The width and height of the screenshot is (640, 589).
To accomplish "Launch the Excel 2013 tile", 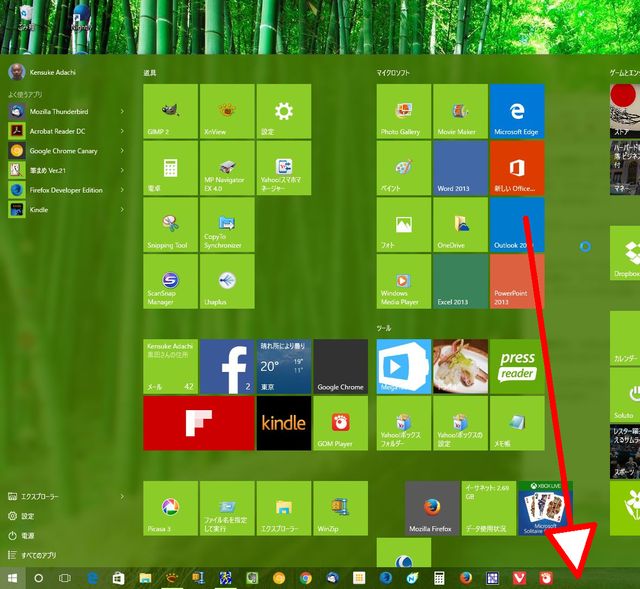I will point(460,281).
